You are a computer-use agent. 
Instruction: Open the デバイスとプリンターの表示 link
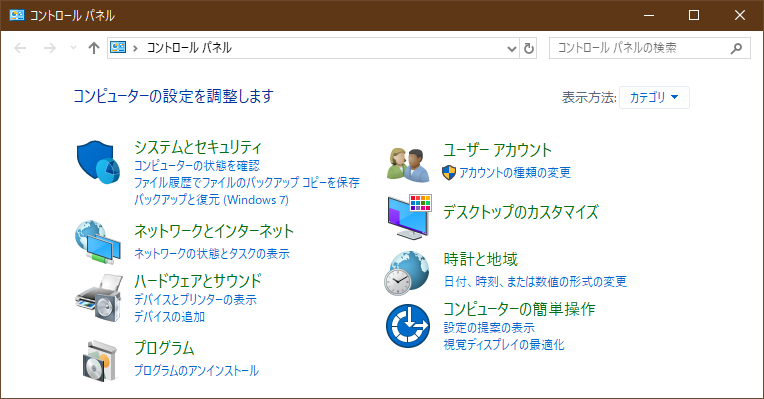195,300
